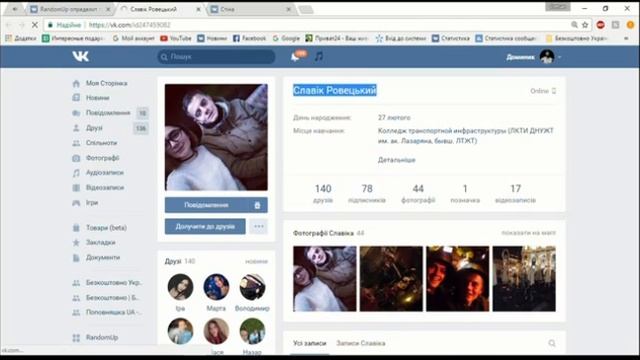Click the 17 відеозаписів counter
Image resolution: width=640 pixels, height=360 pixels.
pyautogui.click(x=515, y=193)
